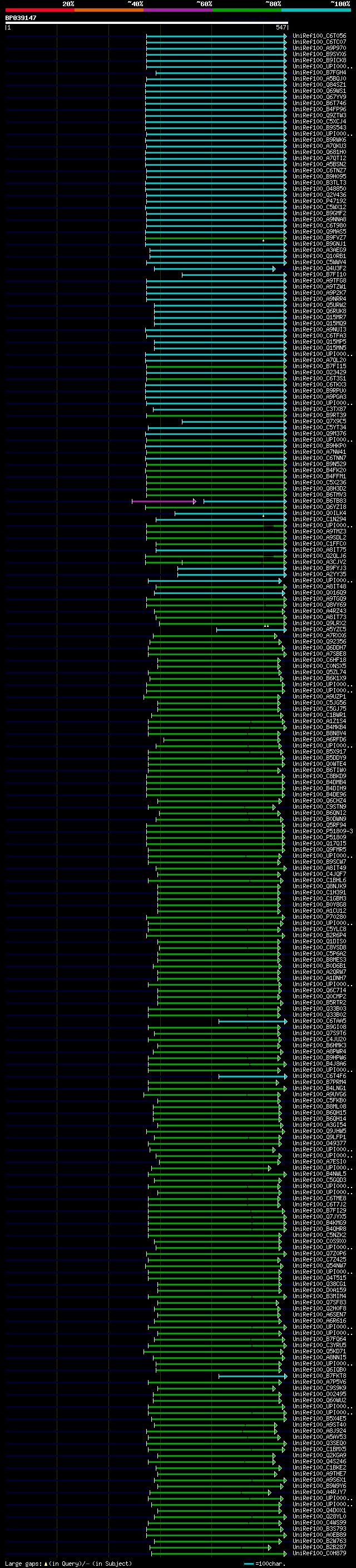Image resolution: width=356 pixels, height=1568 pixels.
Task: Click hit label UniRef100_C6T4F6
Action: point(319,1076)
